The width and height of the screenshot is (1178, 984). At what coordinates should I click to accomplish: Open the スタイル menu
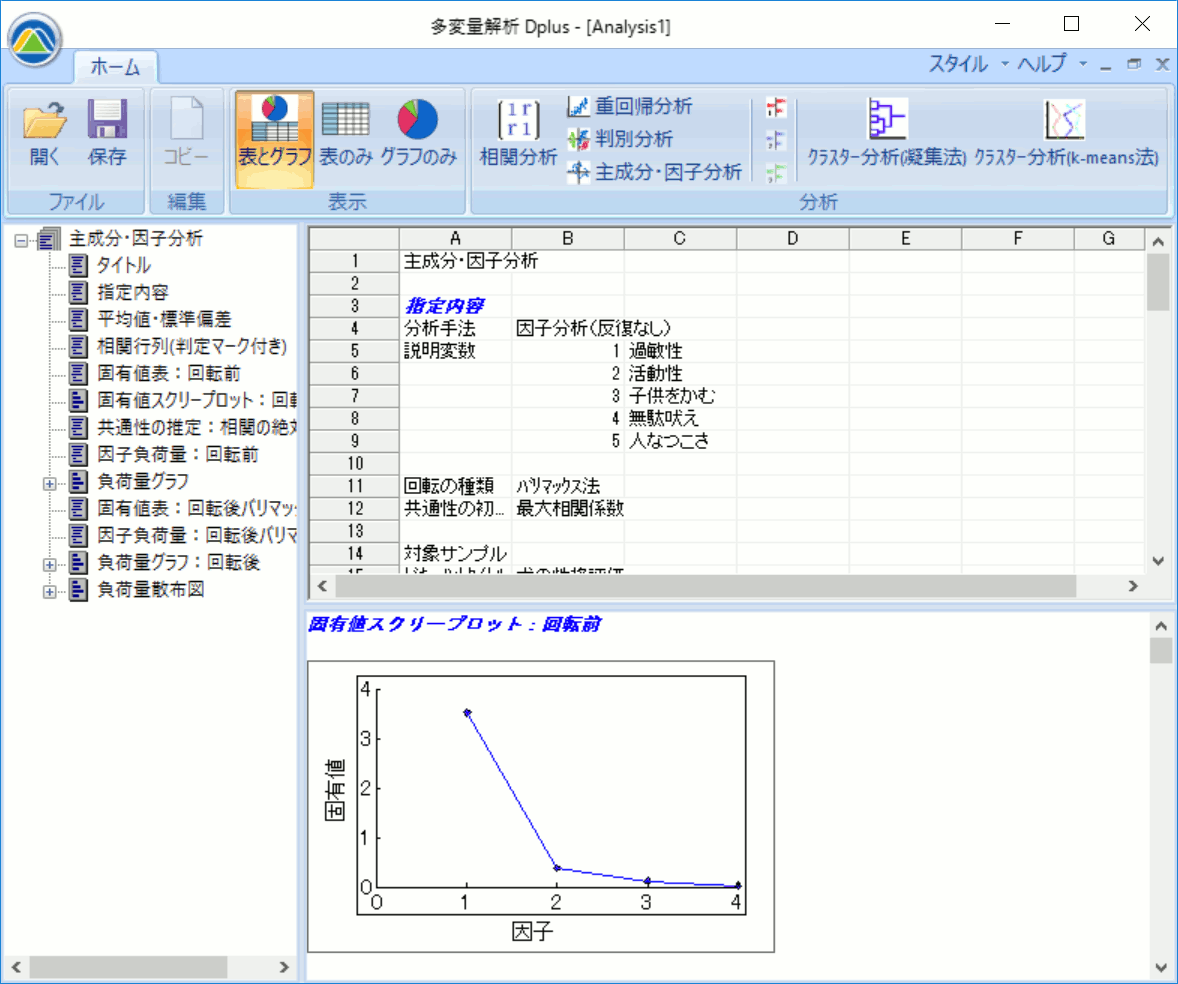click(958, 64)
